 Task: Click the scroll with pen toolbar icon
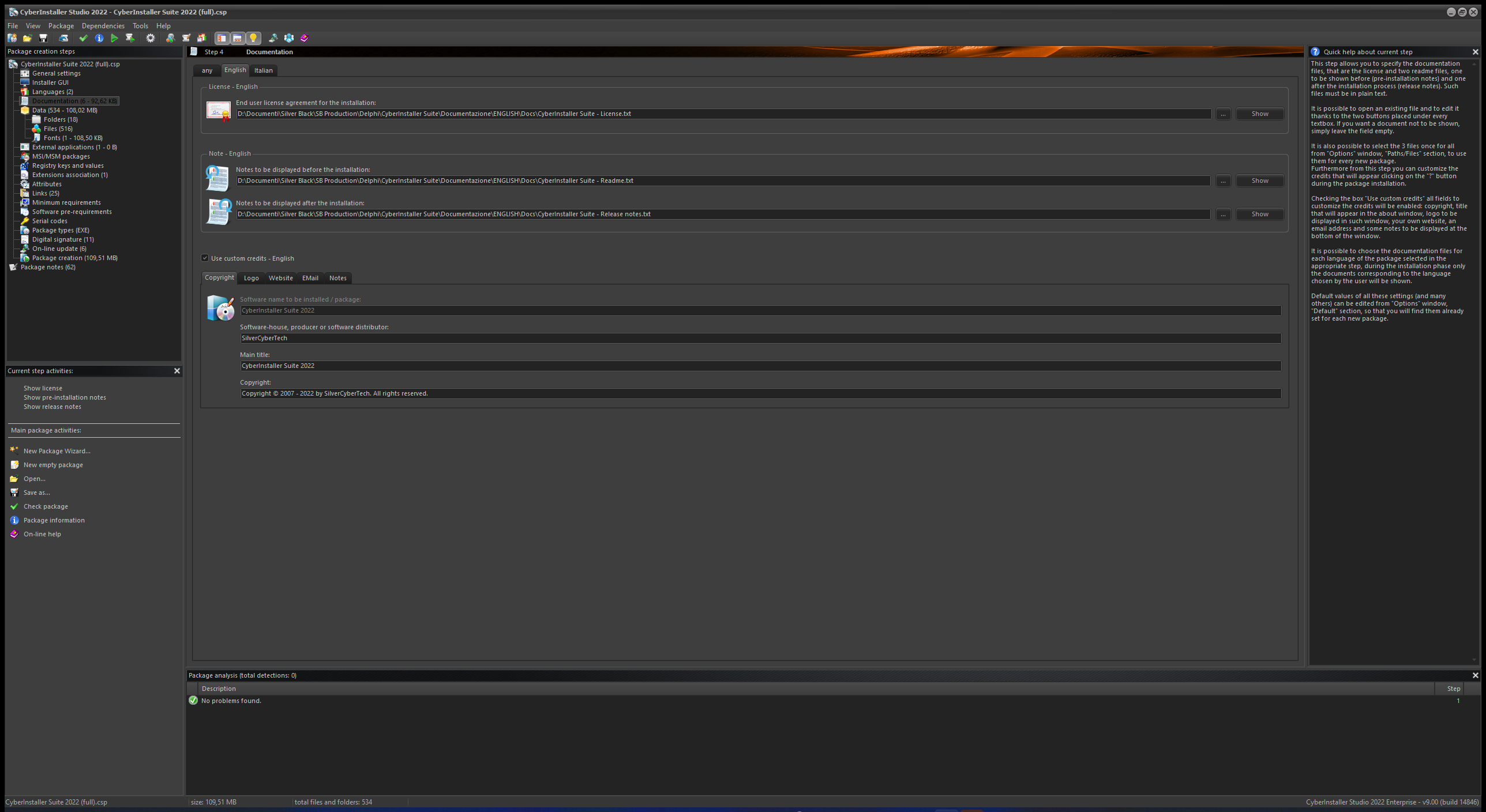tap(186, 38)
